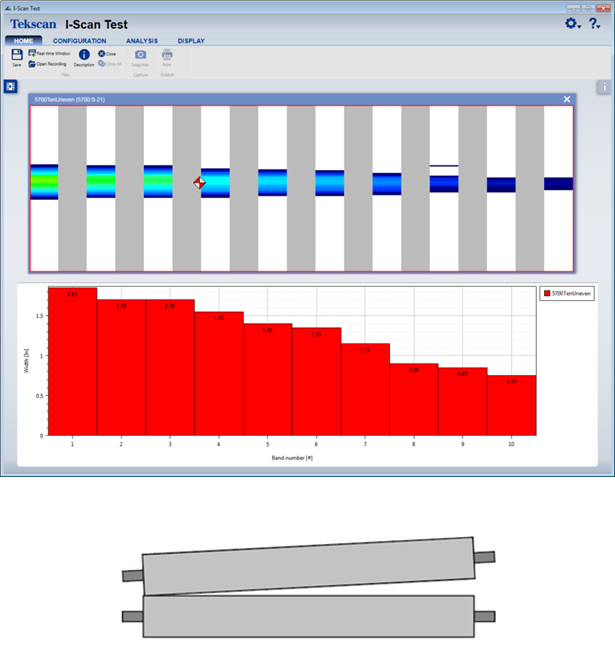Select band 4 bar labeled 1.55
The image size is (615, 658).
coord(219,373)
